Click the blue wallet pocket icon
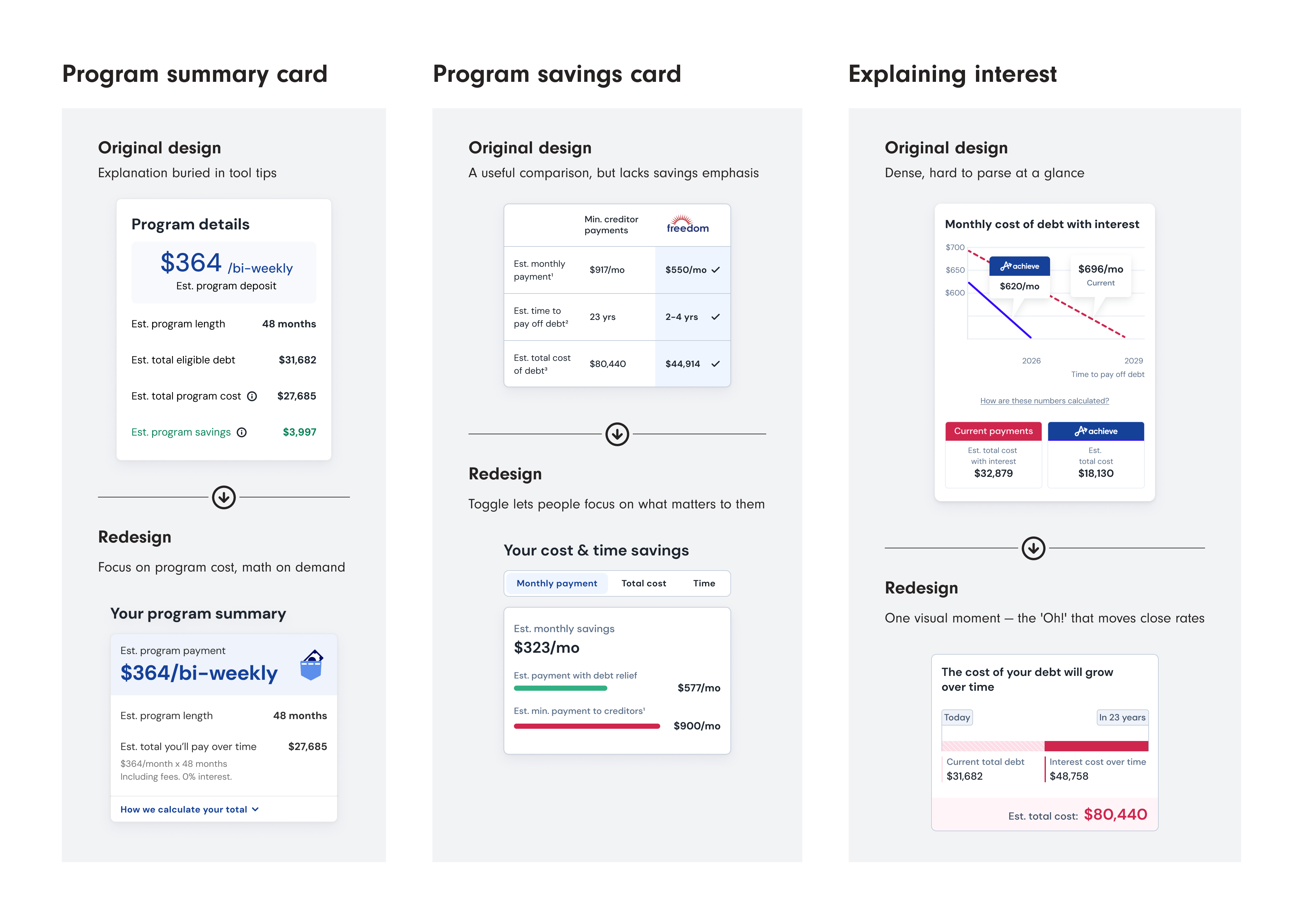Viewport: 1303px width, 924px height. pyautogui.click(x=311, y=665)
